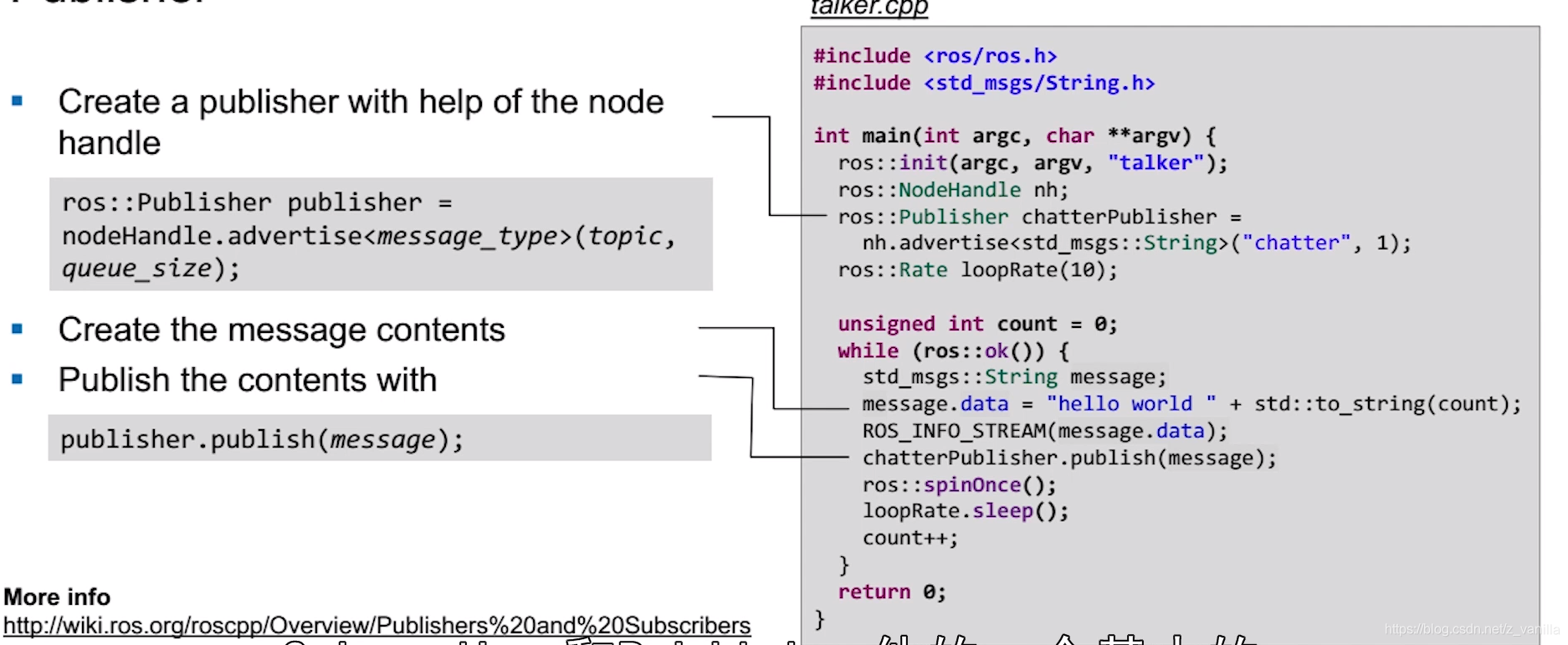Screen dimensions: 1568x645
Task: Click the 'unsigned int count = 0;' line
Action: [977, 324]
